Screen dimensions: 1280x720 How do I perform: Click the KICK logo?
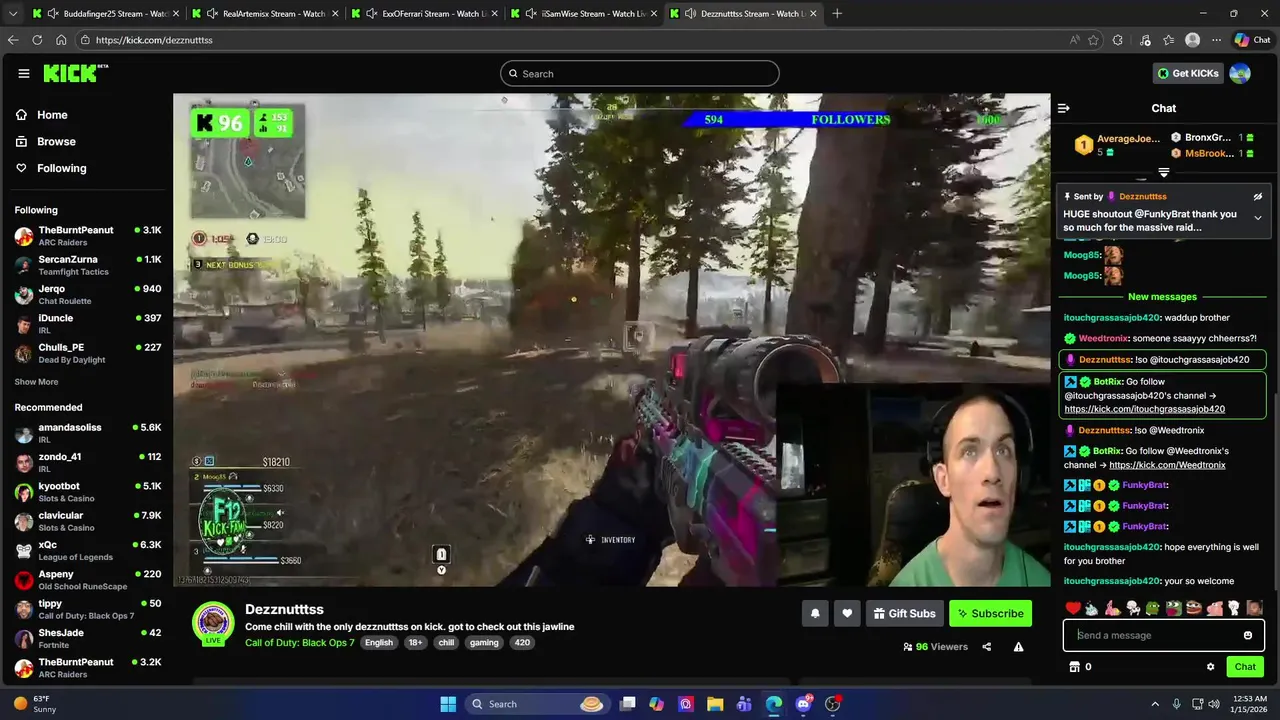pyautogui.click(x=75, y=73)
